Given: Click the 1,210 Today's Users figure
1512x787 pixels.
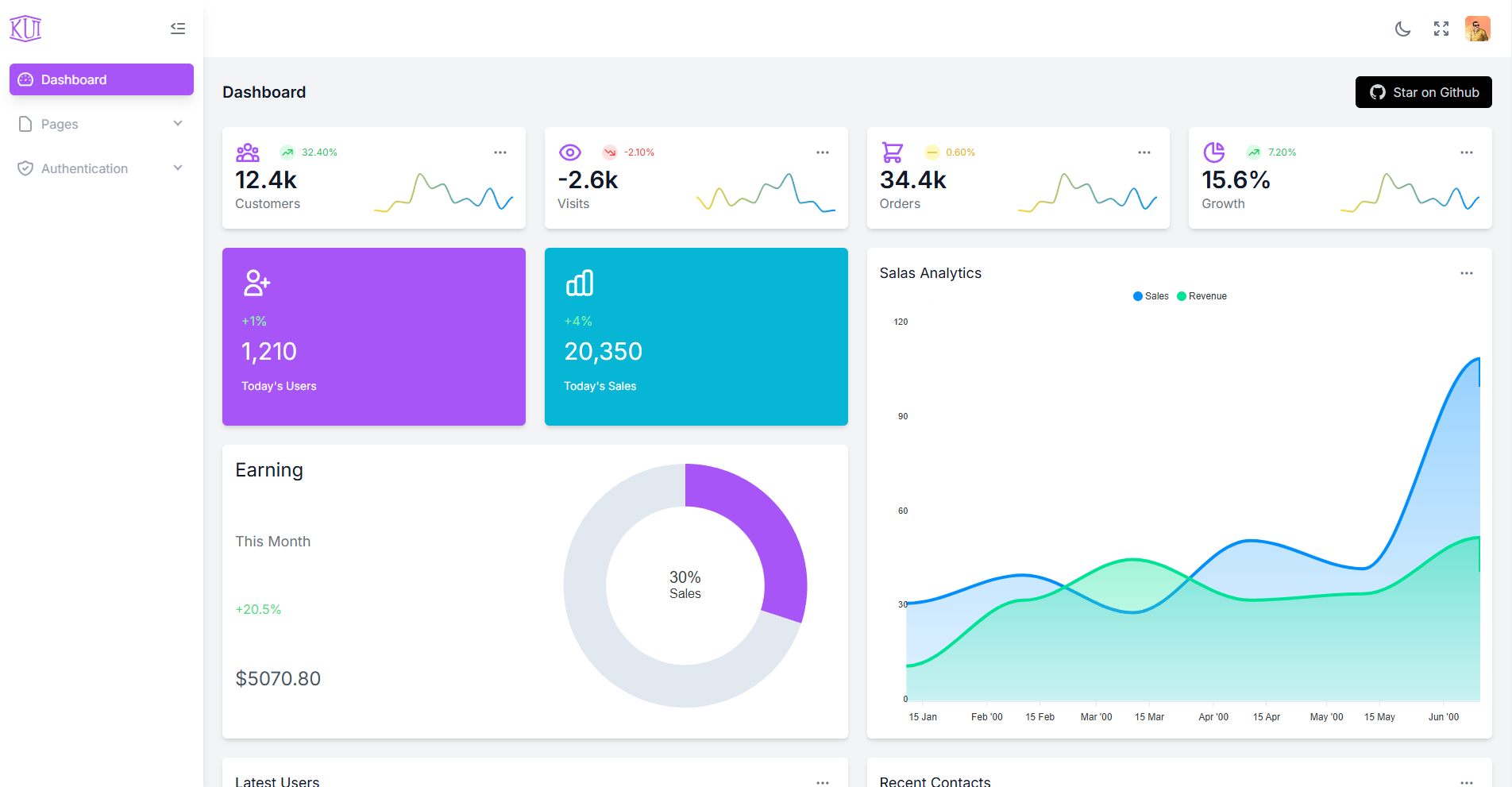Looking at the screenshot, I should click(269, 351).
